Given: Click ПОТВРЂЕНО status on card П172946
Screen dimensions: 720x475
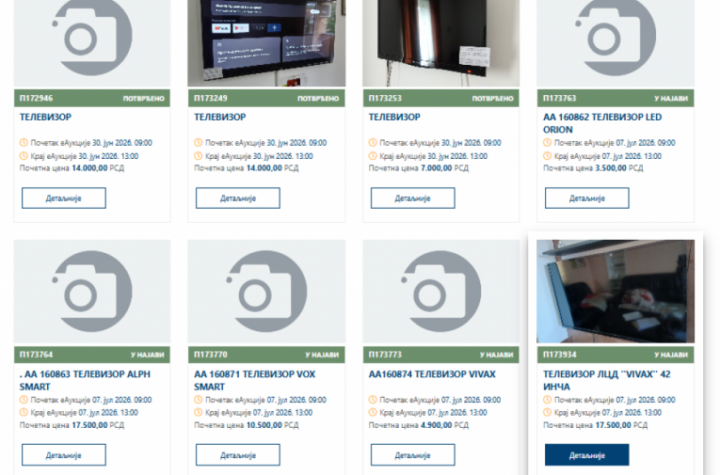Looking at the screenshot, I should (144, 98).
